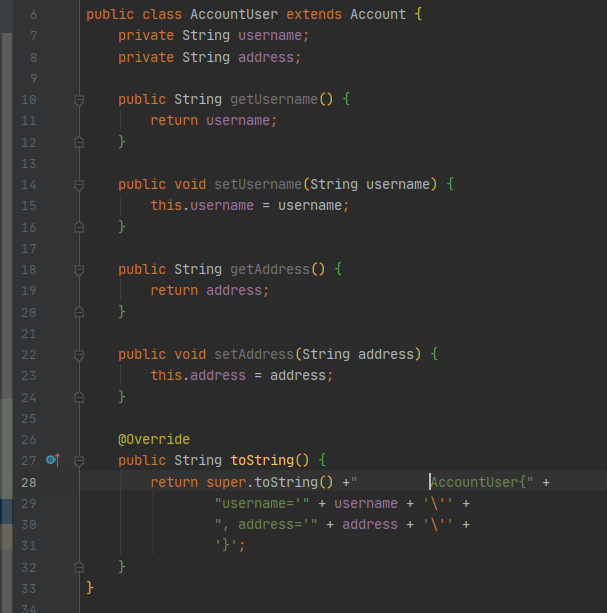Click the final closing brace of the class
The image size is (607, 613).
90,587
